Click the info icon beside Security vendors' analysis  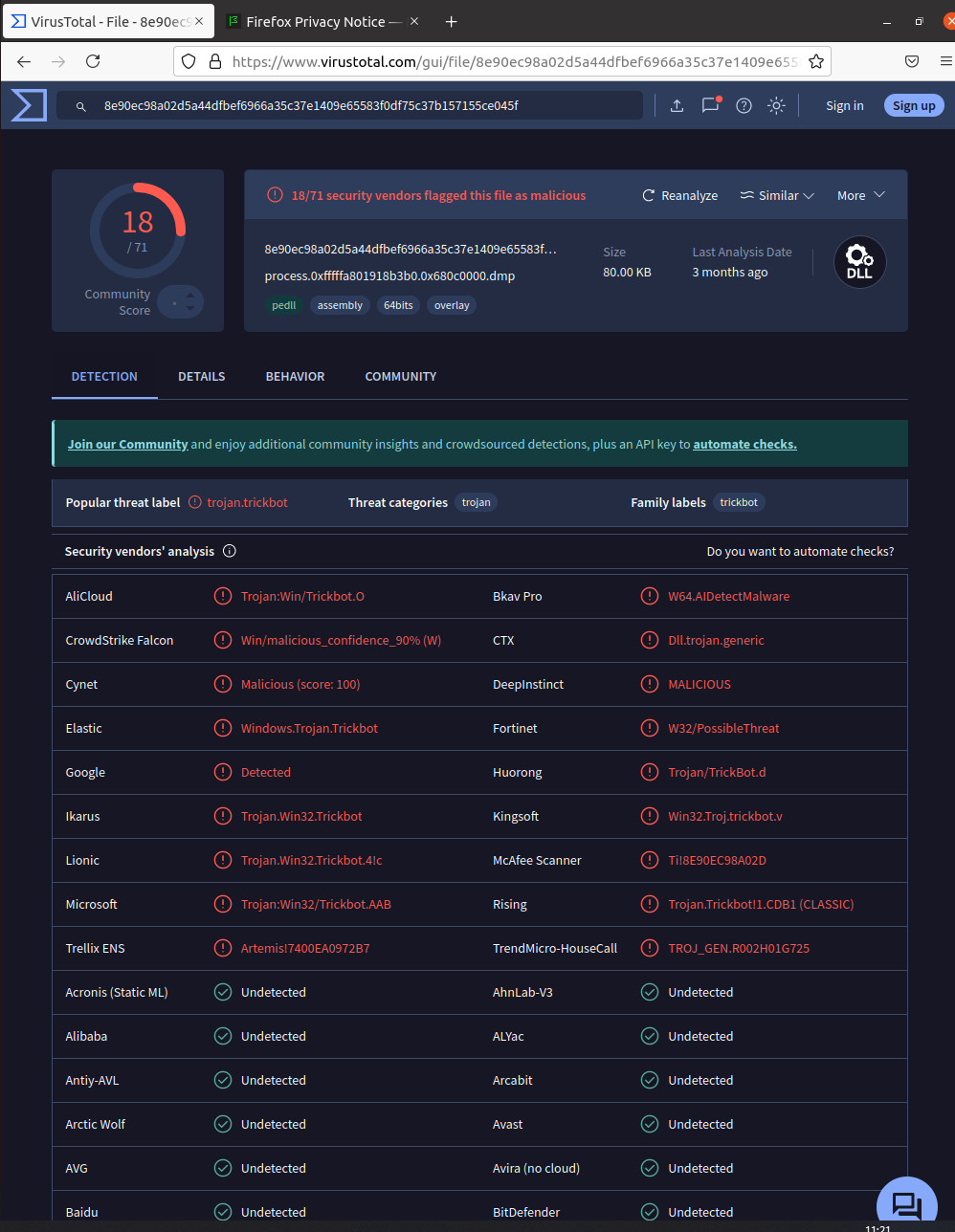(230, 551)
